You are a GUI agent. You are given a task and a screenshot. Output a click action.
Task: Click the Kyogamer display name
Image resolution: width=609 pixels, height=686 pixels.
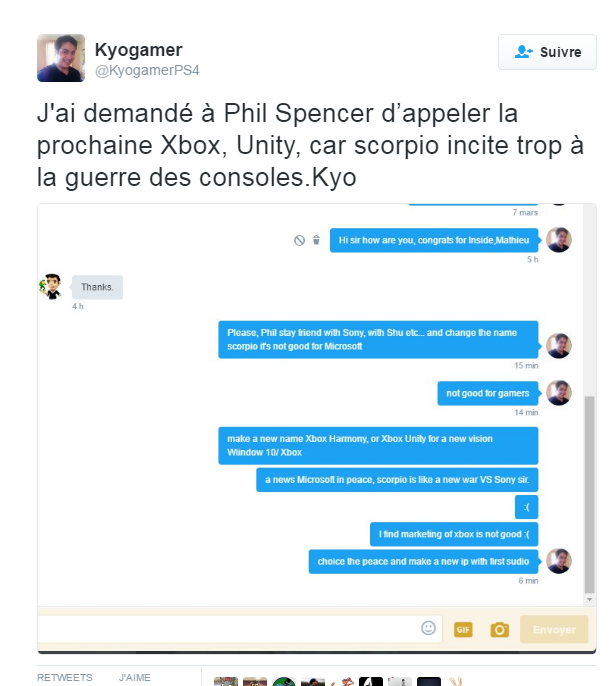click(x=138, y=50)
